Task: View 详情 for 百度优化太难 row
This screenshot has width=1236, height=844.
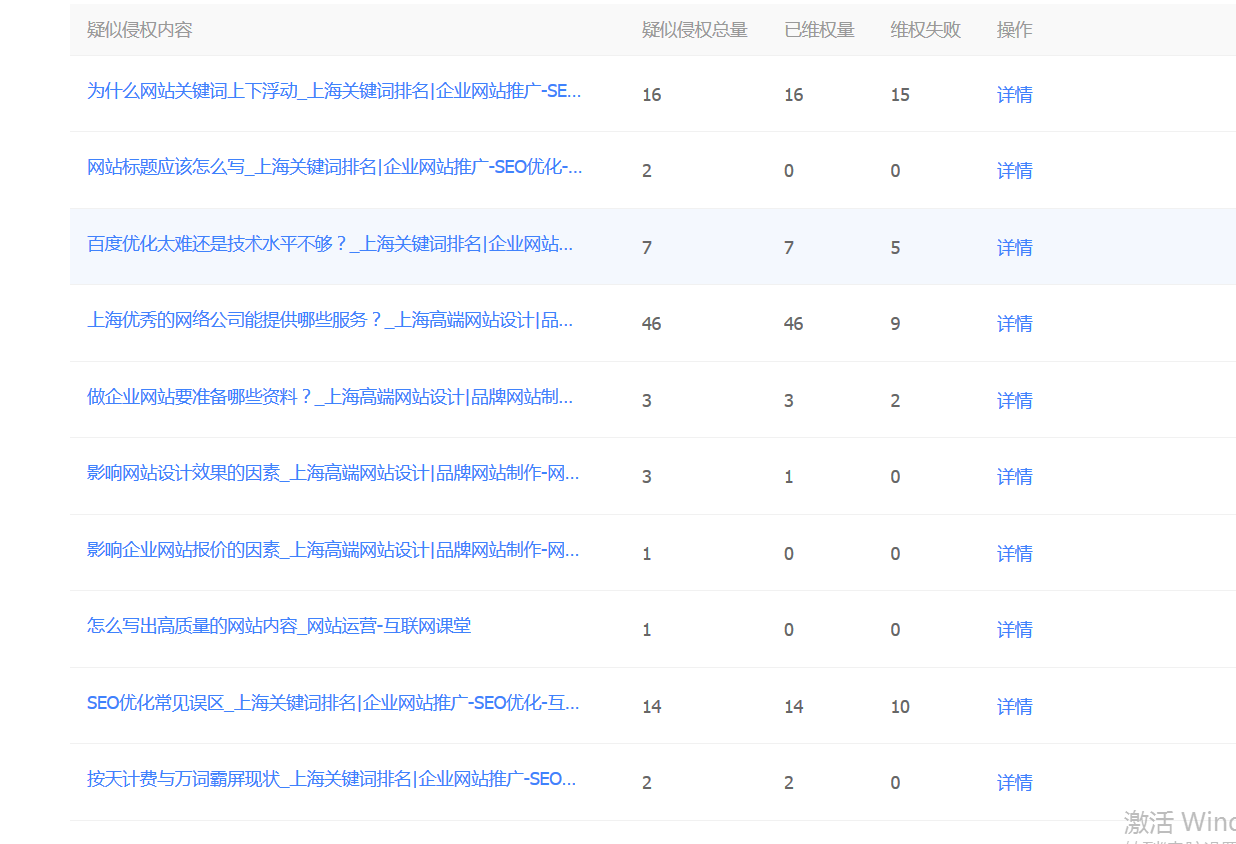Action: click(x=1014, y=248)
